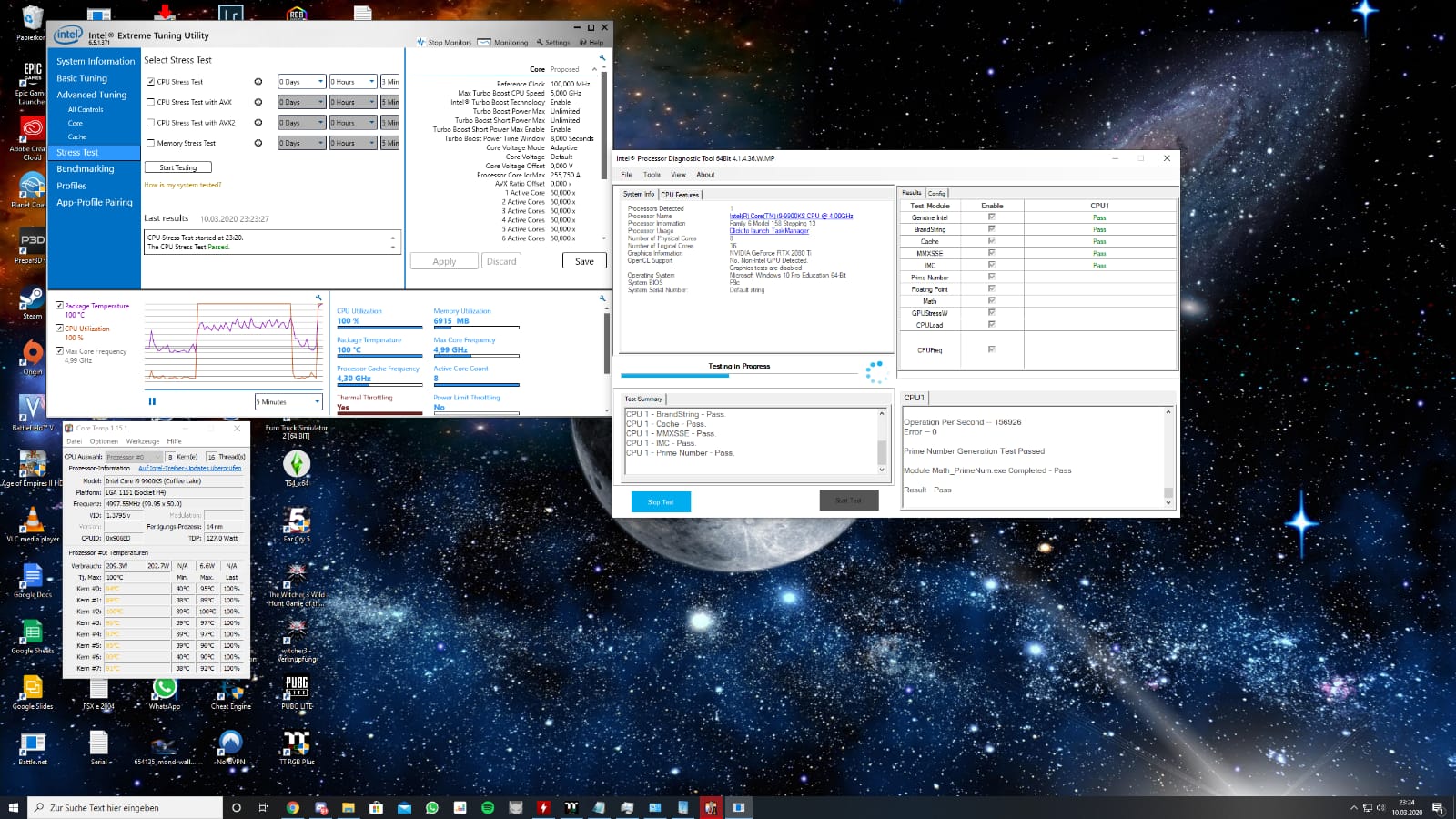Click the info icon beside CPU Stress Test
Image resolution: width=1456 pixels, height=819 pixels.
(x=258, y=82)
